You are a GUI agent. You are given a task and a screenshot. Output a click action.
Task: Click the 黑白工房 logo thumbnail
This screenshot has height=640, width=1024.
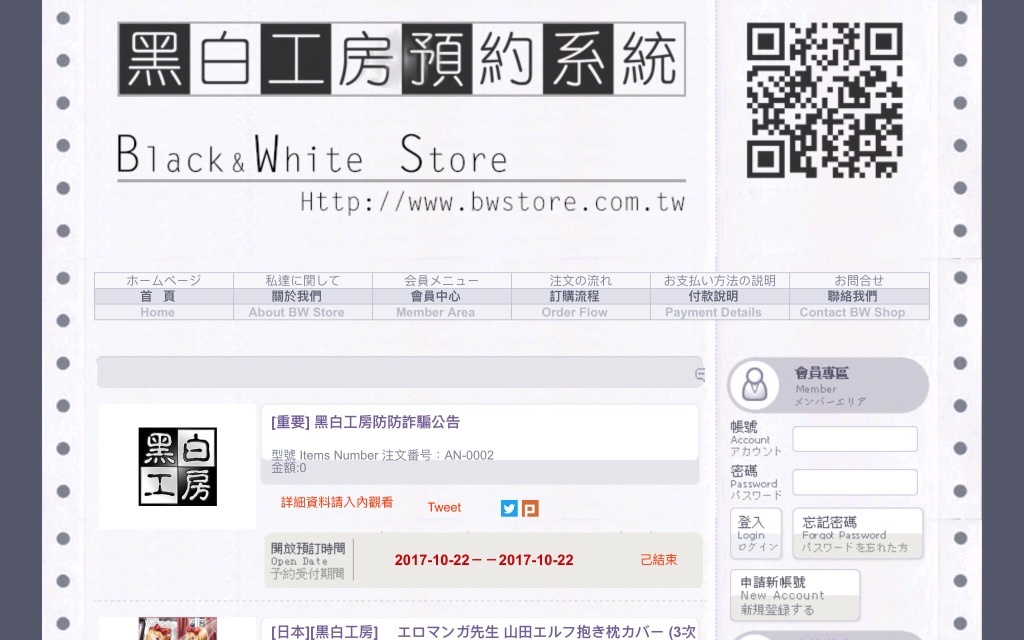tap(178, 466)
